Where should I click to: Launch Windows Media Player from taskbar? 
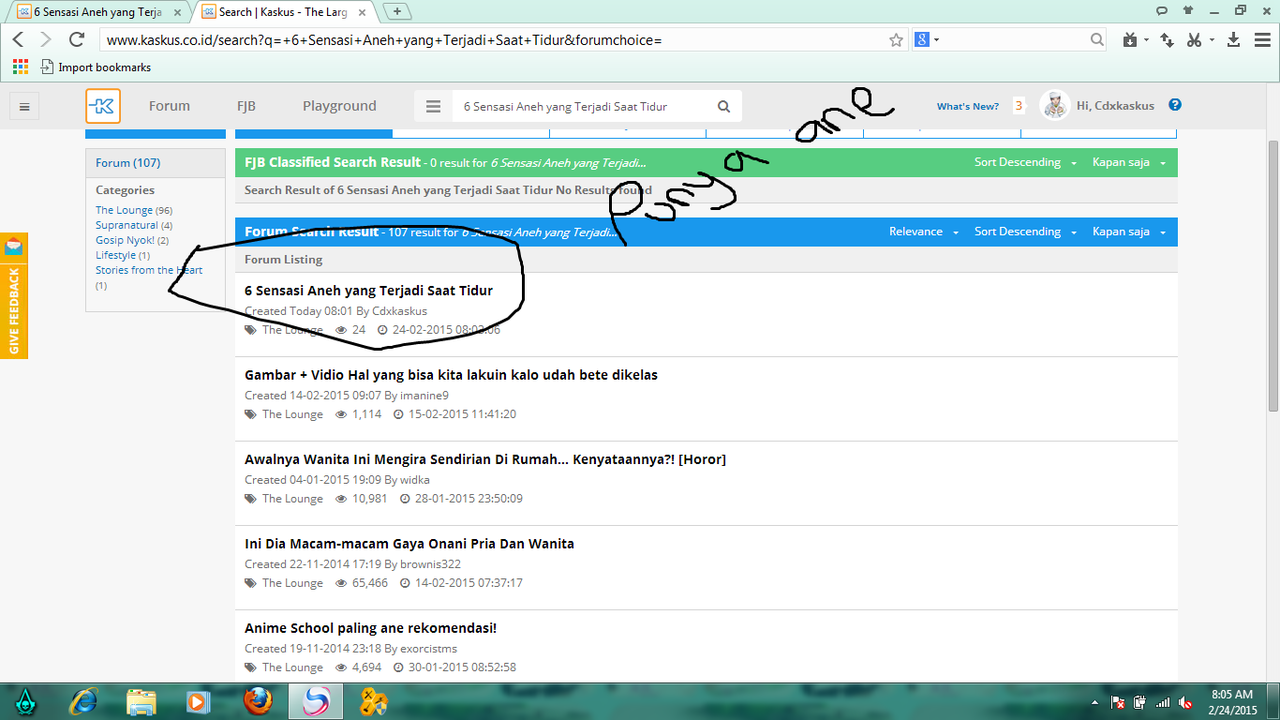point(198,702)
